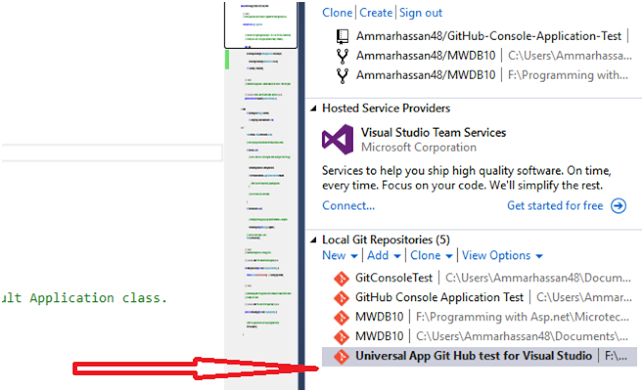
Task: Select git icon beside GitHub Console Application Test
Action: (341, 298)
